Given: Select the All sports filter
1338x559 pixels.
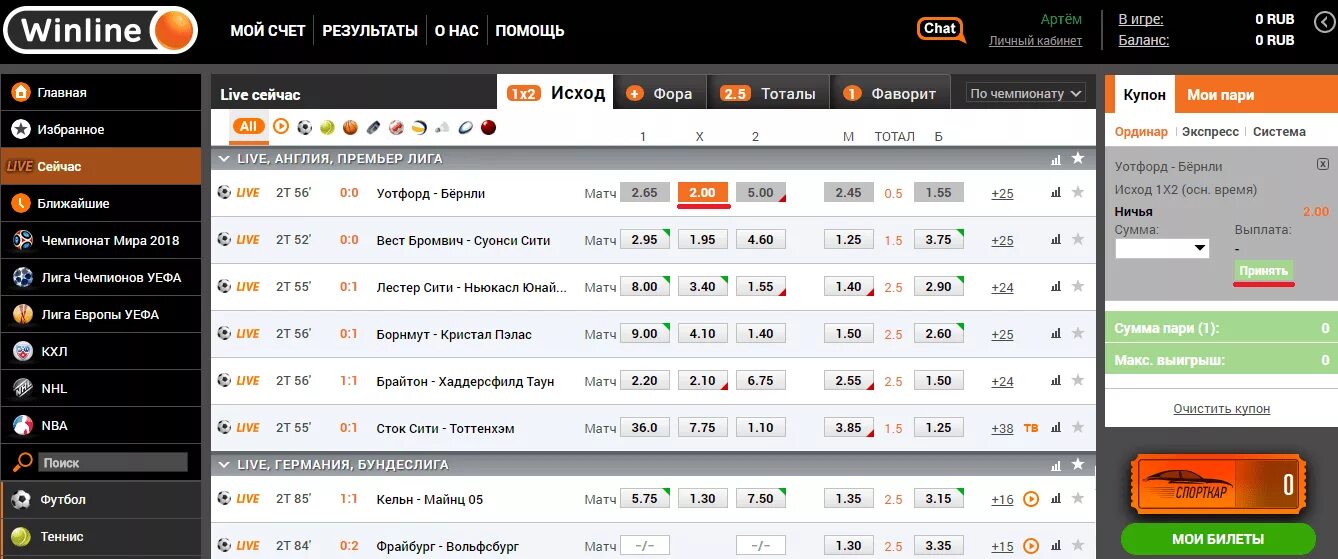Looking at the screenshot, I should 249,126.
